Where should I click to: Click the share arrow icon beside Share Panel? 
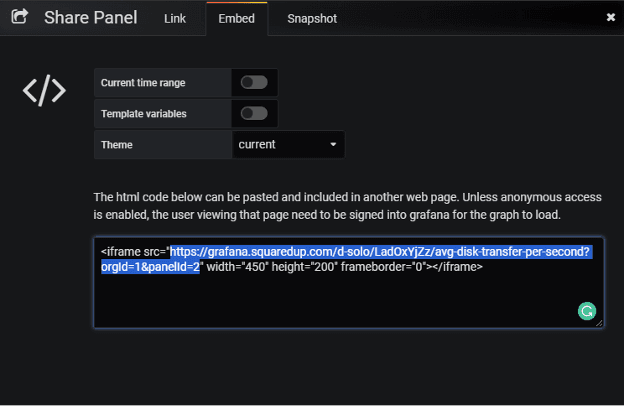19,16
